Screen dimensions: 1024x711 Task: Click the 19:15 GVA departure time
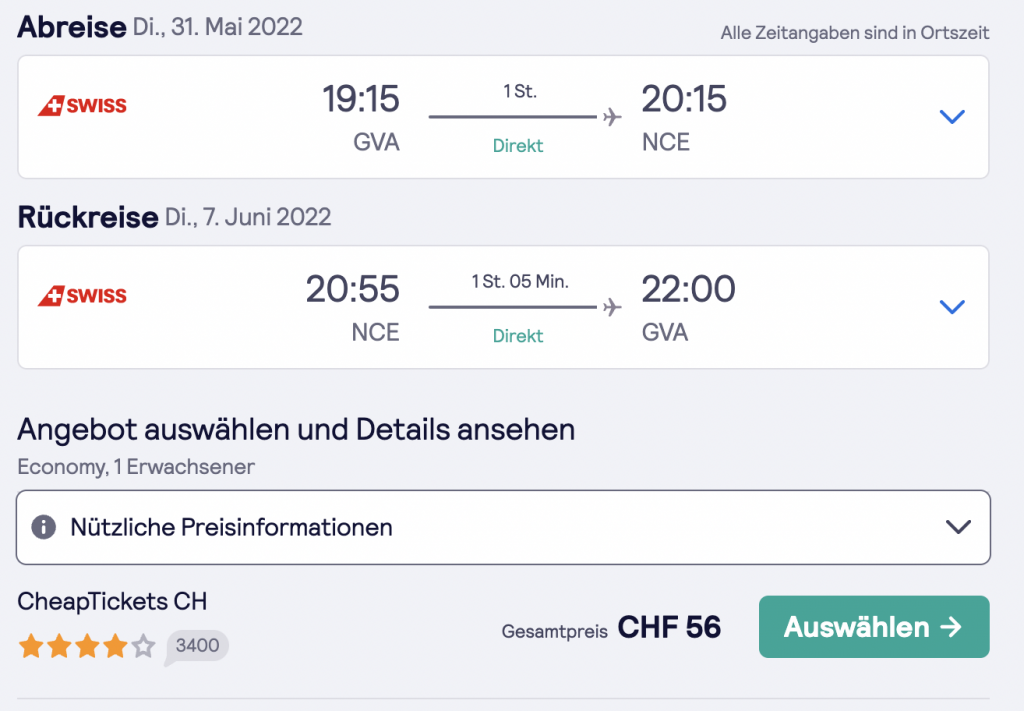[360, 99]
